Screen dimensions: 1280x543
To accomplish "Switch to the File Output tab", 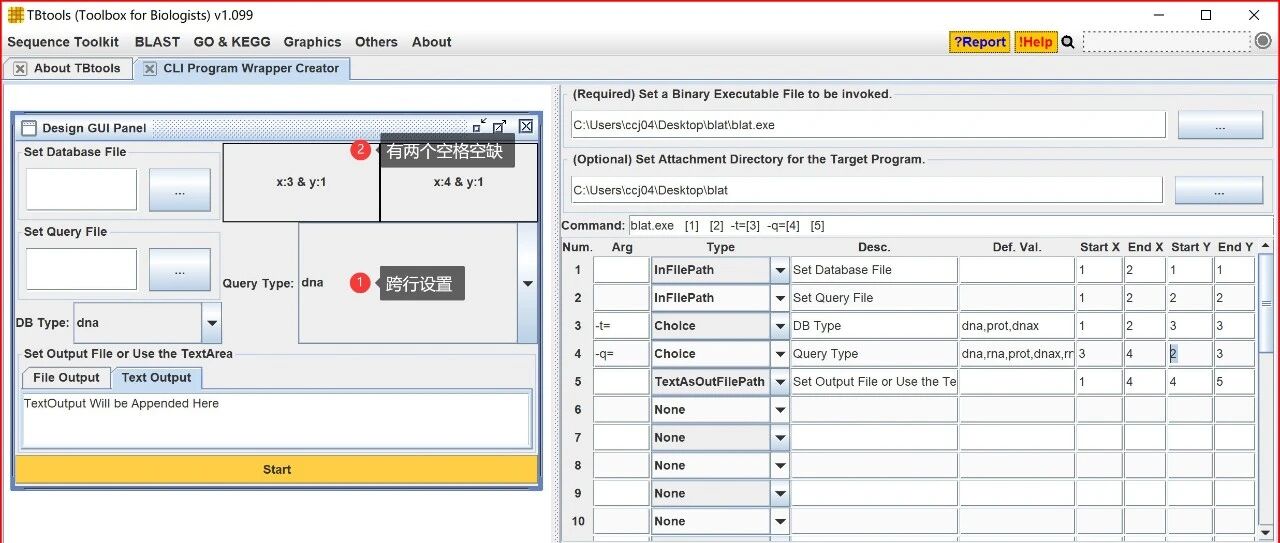I will 66,378.
